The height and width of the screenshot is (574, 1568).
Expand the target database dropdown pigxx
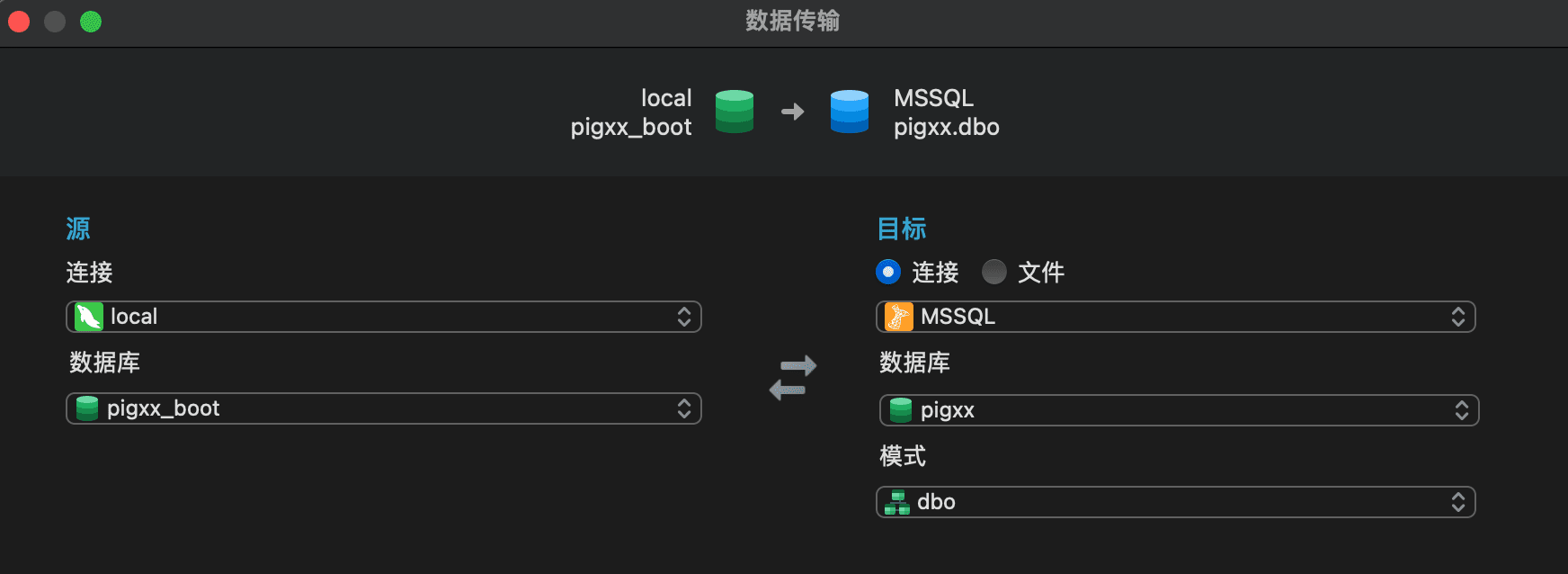(1180, 410)
